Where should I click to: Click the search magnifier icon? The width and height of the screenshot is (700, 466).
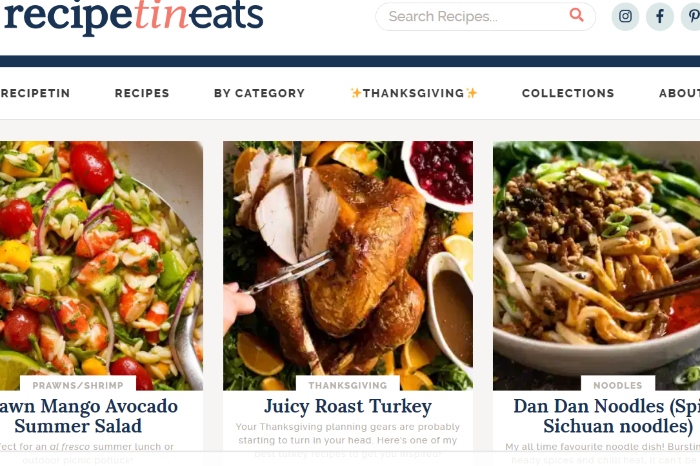tap(576, 15)
